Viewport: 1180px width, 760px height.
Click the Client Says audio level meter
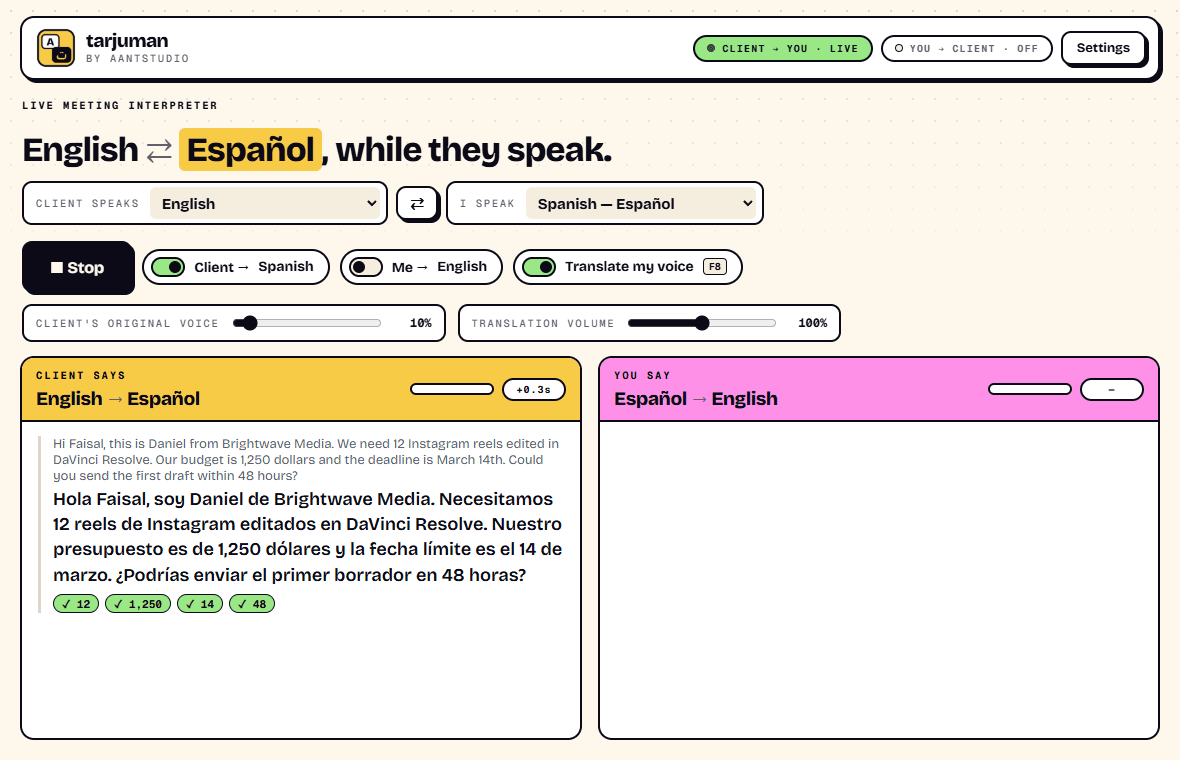(452, 389)
